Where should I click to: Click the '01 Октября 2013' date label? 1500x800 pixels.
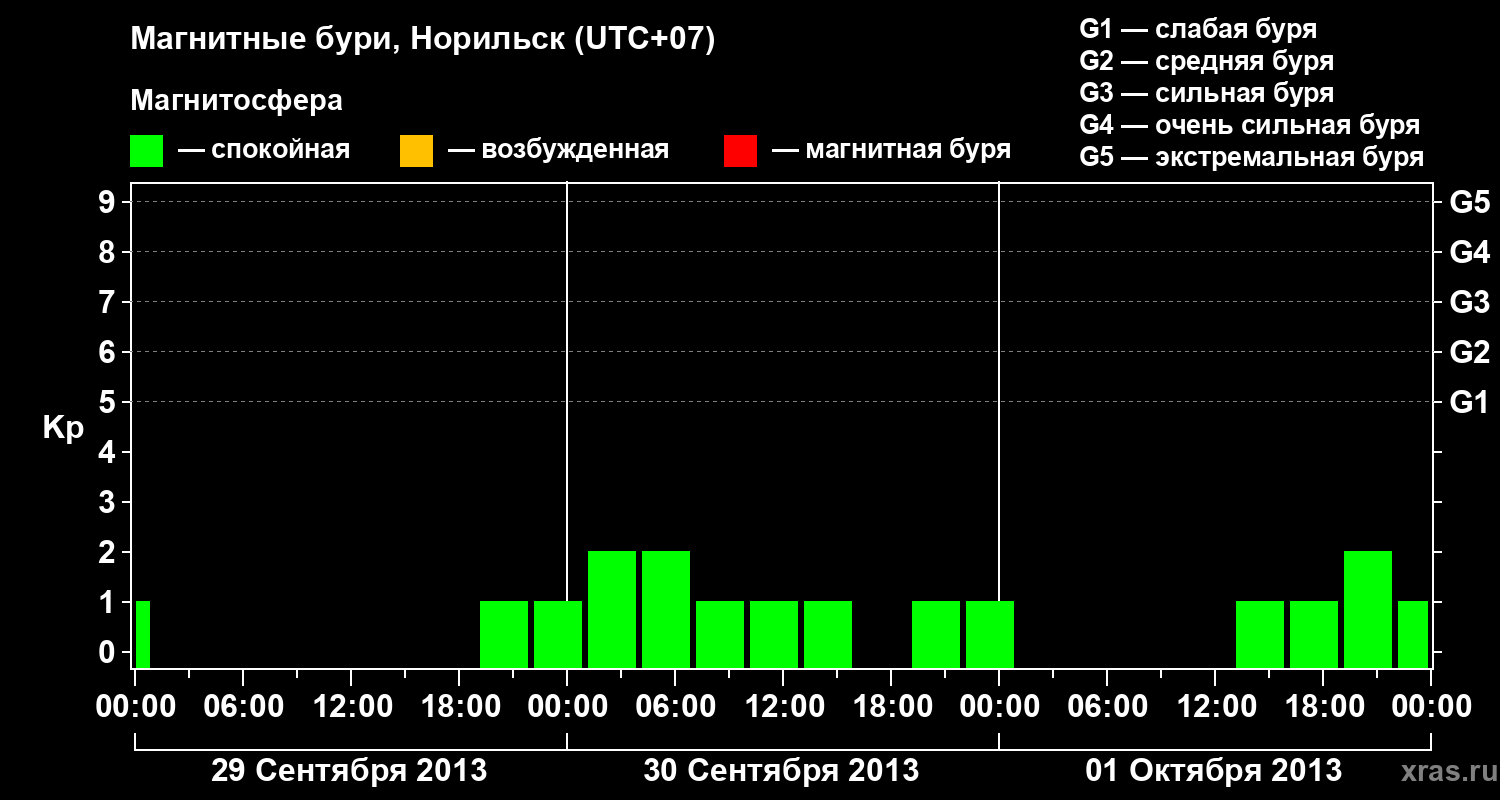point(1214,771)
